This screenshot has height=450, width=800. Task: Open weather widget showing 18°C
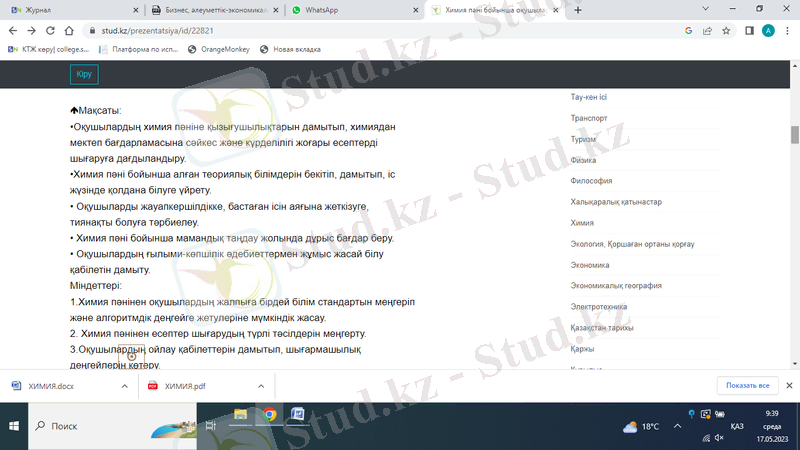coord(641,427)
